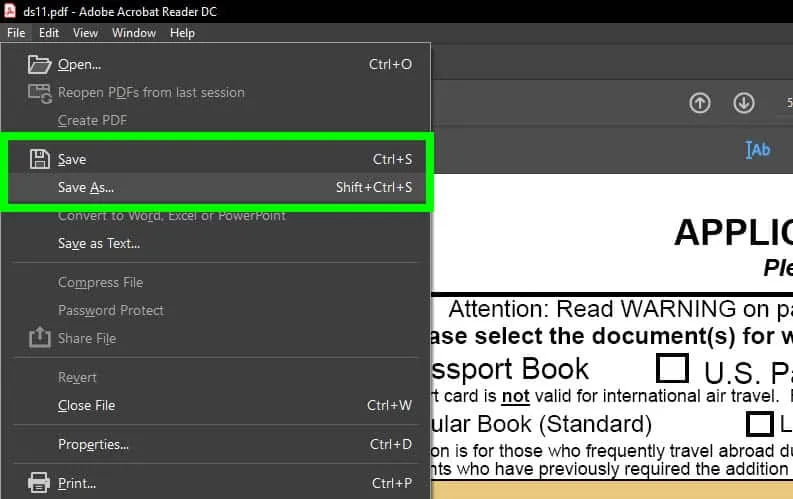Choose Open... from File menu
Screen dimensions: 793x499
(x=216, y=65)
